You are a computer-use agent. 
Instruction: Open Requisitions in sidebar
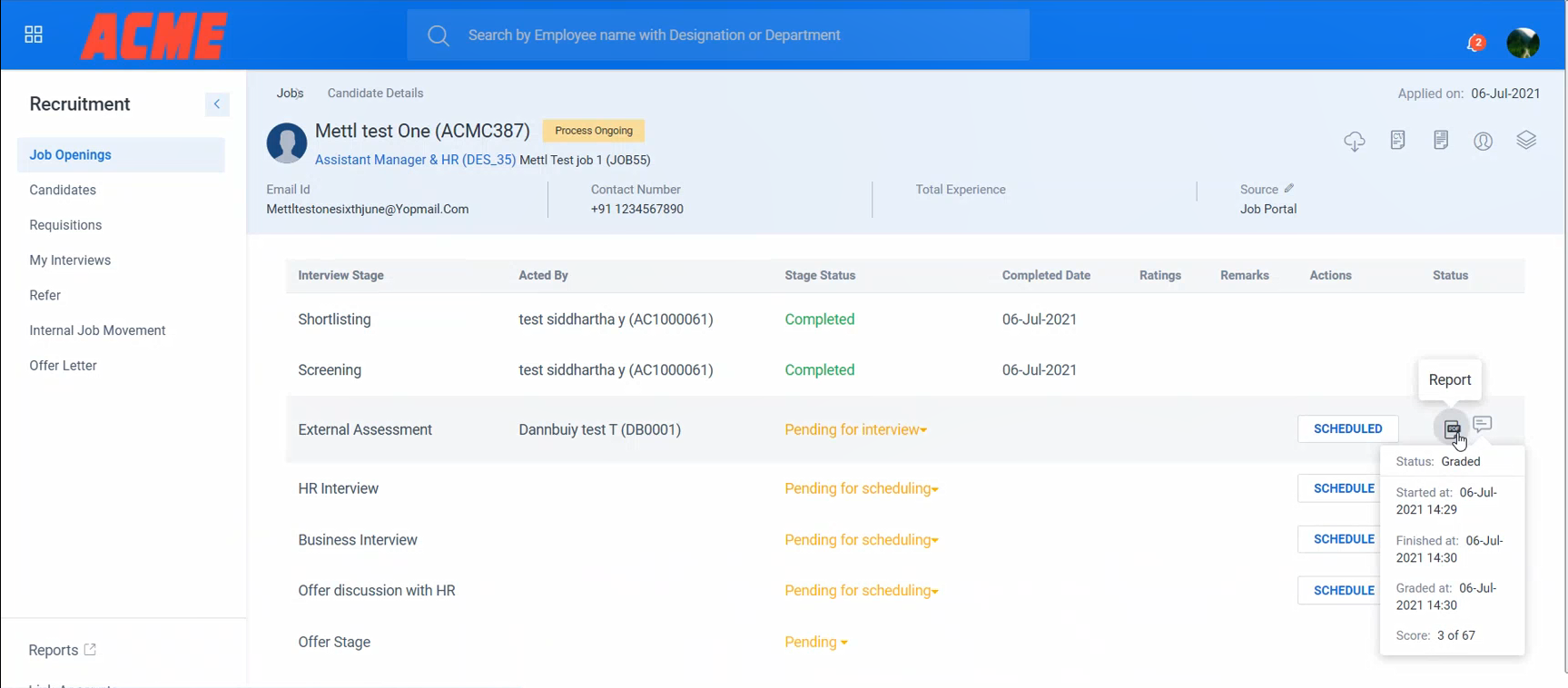click(x=65, y=225)
